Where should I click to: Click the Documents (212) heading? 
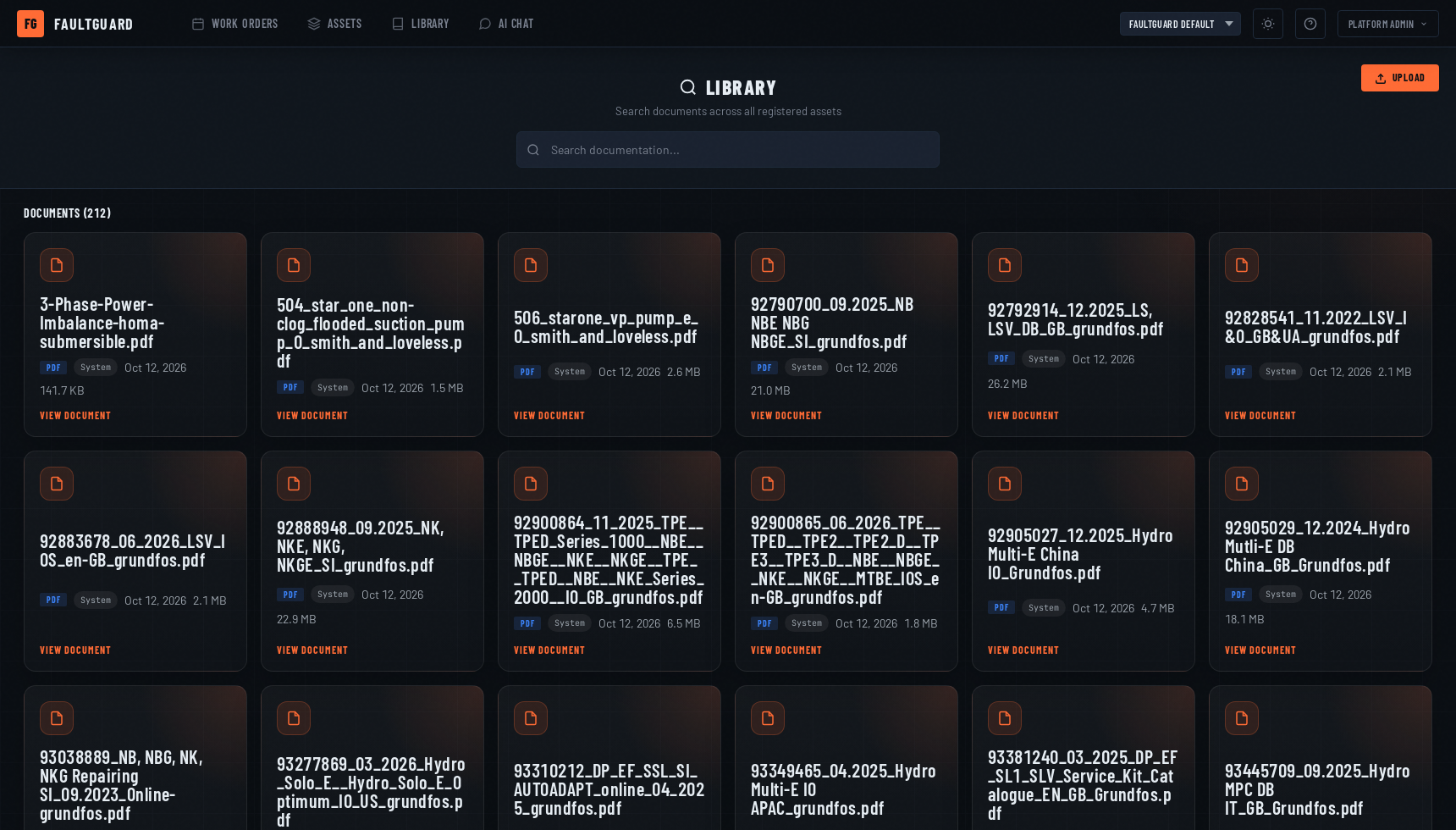[67, 213]
